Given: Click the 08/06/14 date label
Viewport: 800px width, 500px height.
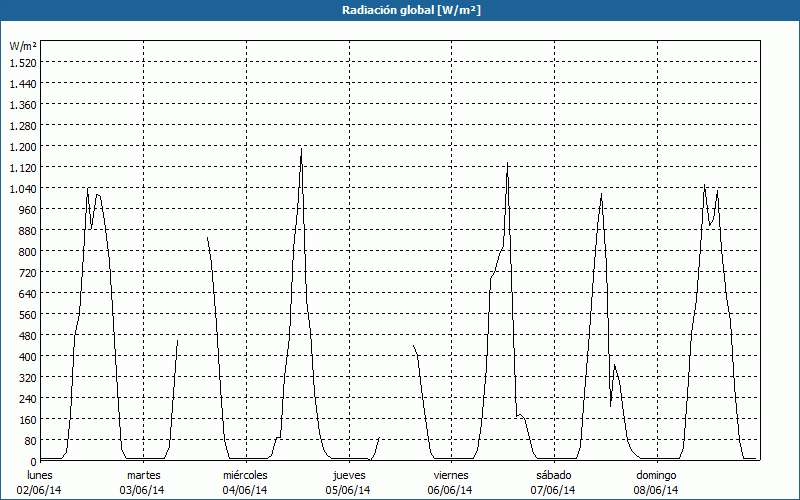Looking at the screenshot, I should coord(656,490).
